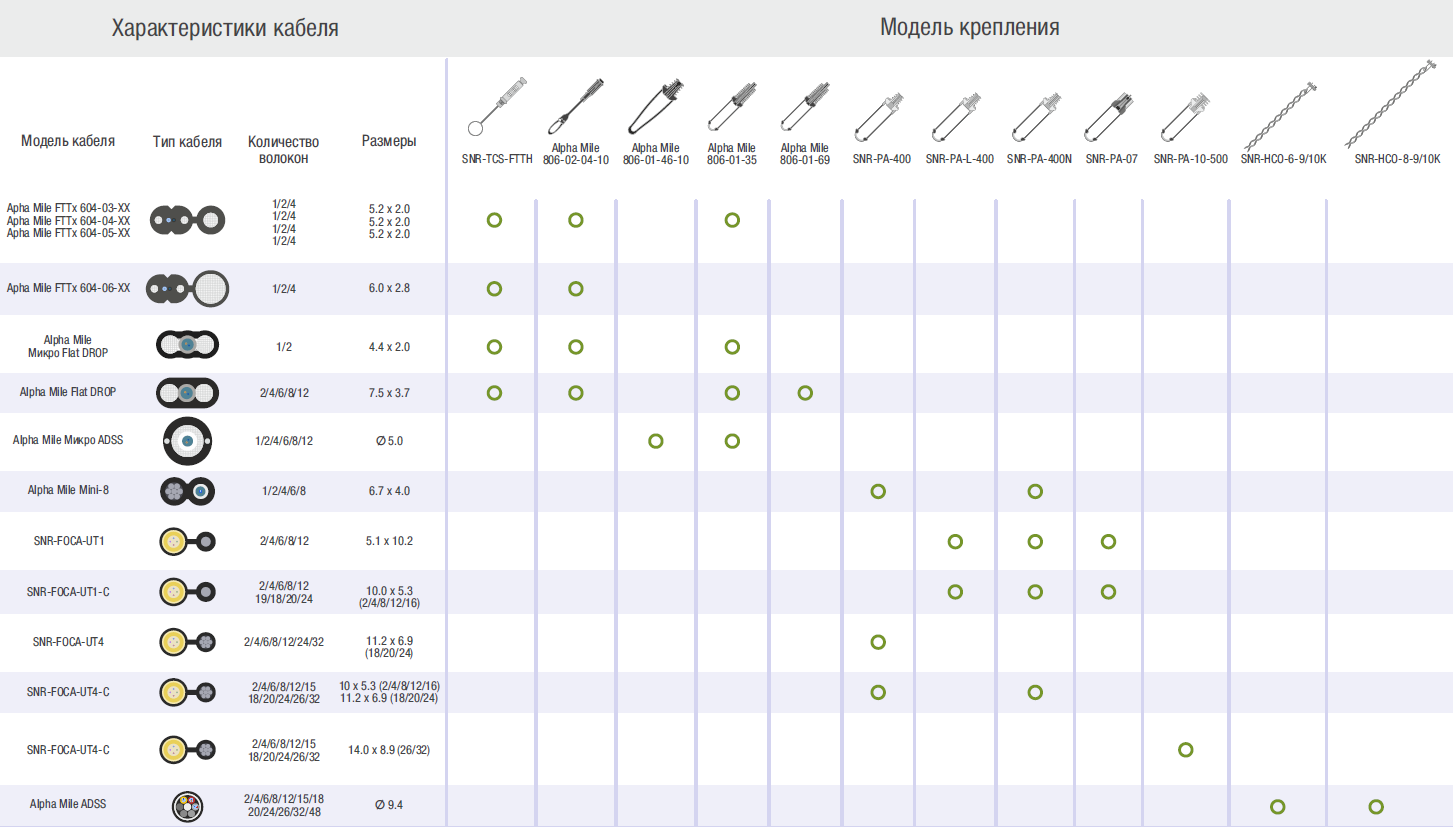Click the circle marker for Flat DROP 7.5 x 3.7 under 806-01-69
The image size is (1453, 827).
(805, 393)
